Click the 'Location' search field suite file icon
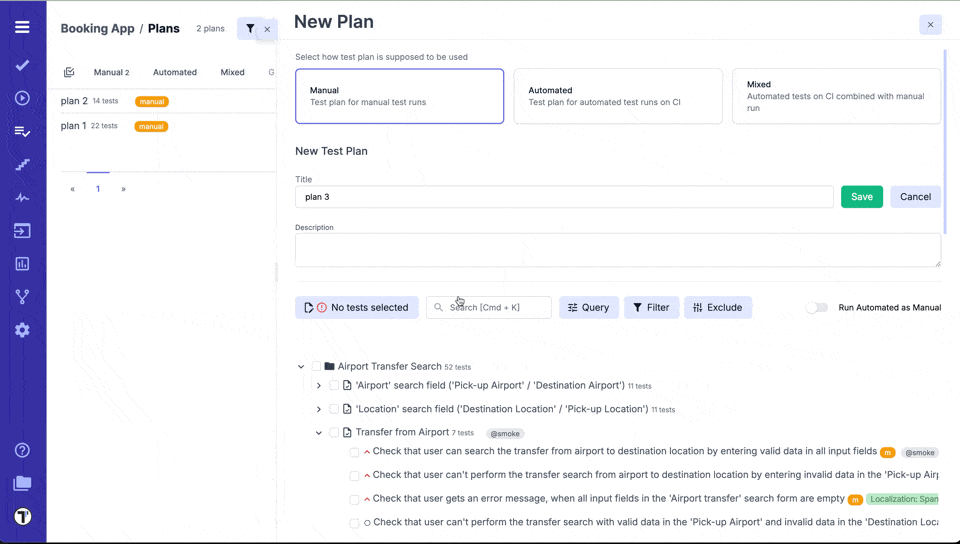960x544 pixels. (347, 409)
